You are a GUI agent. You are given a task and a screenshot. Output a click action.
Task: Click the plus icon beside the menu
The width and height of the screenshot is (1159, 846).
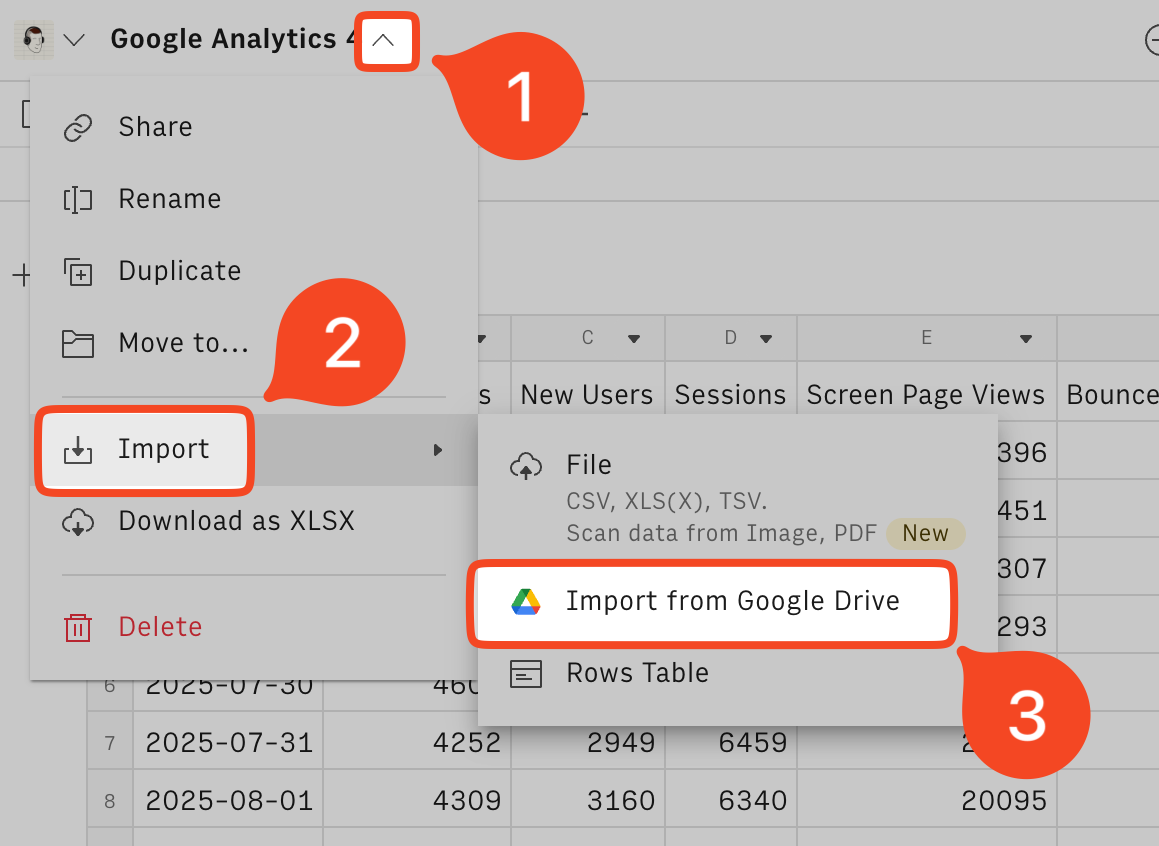coord(21,276)
